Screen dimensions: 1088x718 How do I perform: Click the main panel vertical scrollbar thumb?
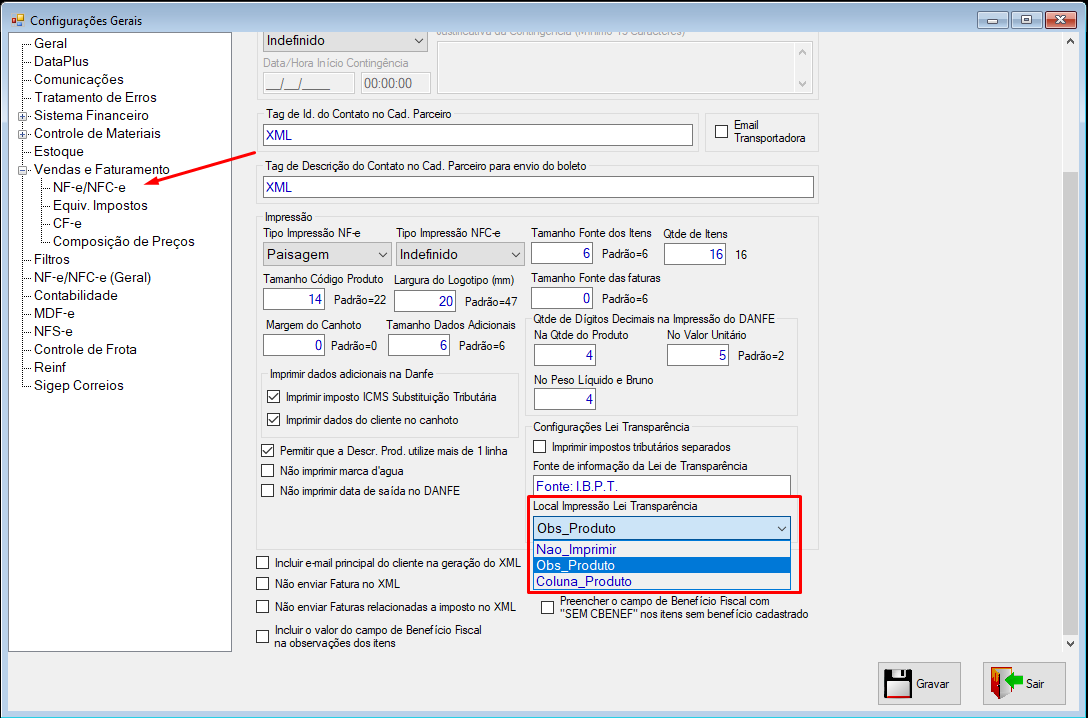[1071, 402]
